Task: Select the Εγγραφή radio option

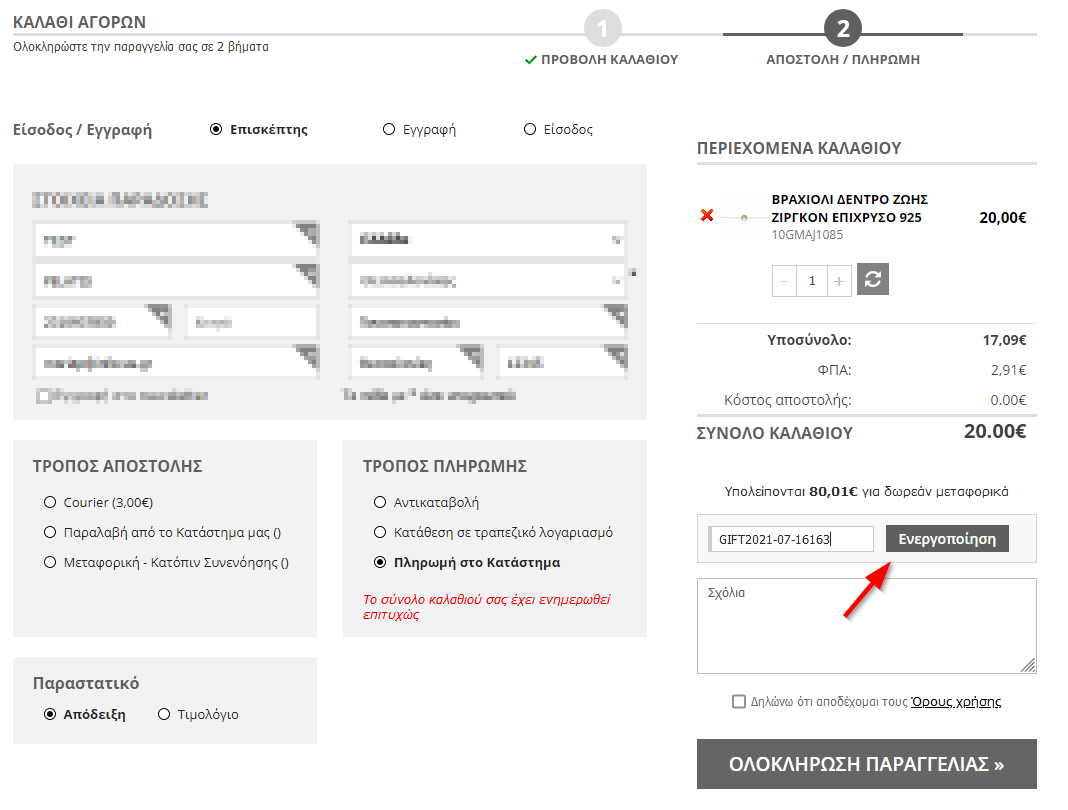Action: coord(389,130)
